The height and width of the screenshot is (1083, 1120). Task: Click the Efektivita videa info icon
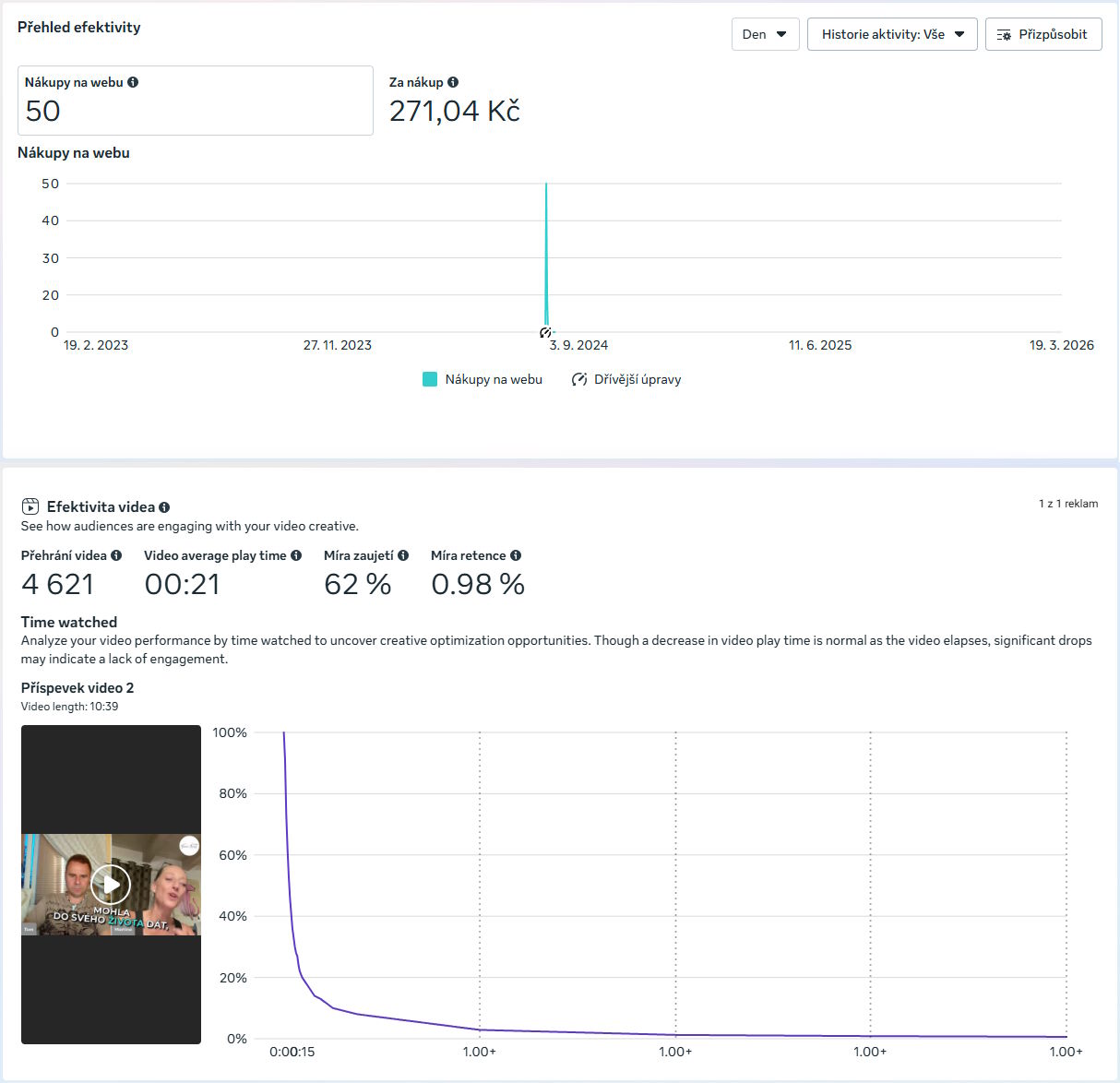(164, 506)
